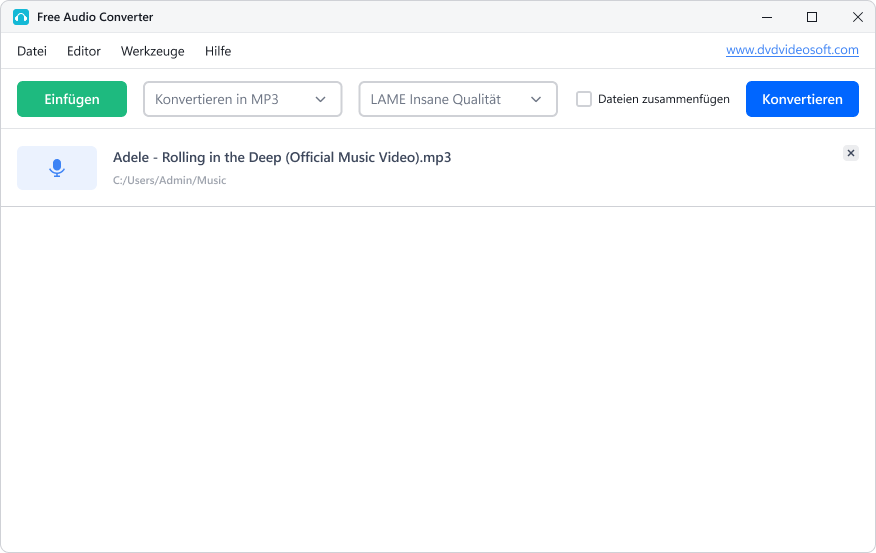Open the Werkzeuge menu
Screen dimensions: 876x553
(153, 51)
